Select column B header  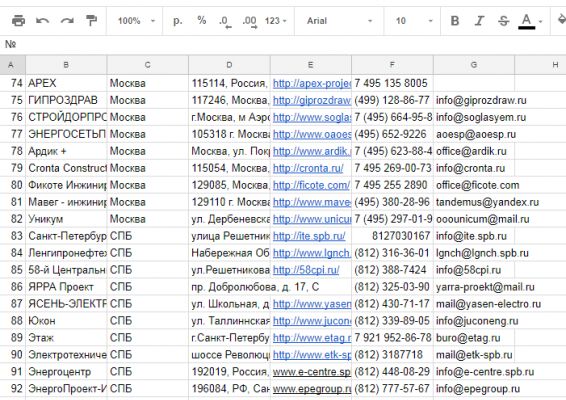[x=66, y=65]
